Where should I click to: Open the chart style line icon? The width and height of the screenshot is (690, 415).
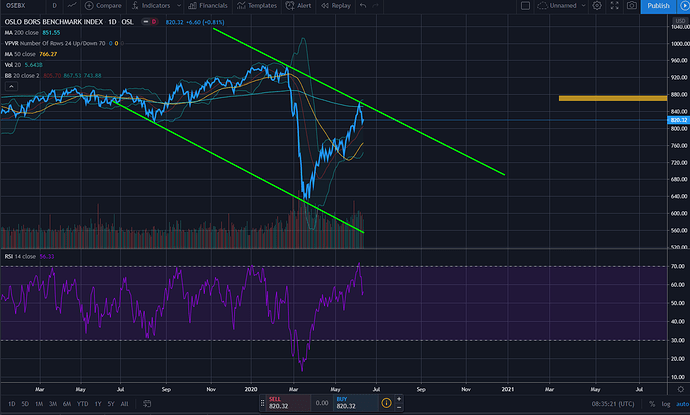pyautogui.click(x=72, y=6)
